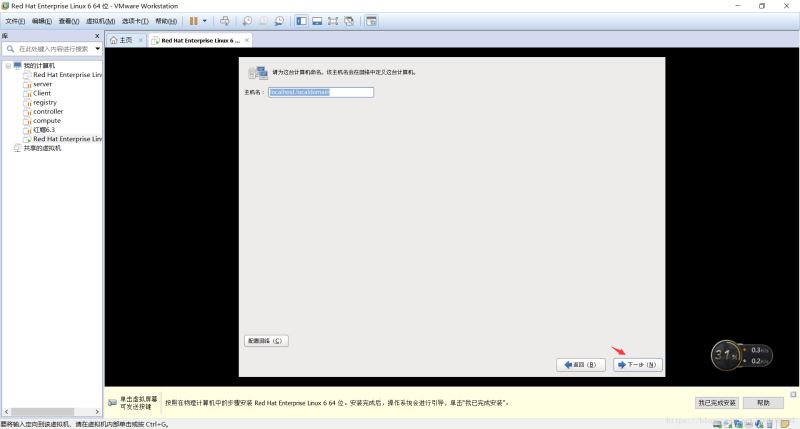Click the hostname input field
The width and height of the screenshot is (800, 429).
pos(320,92)
